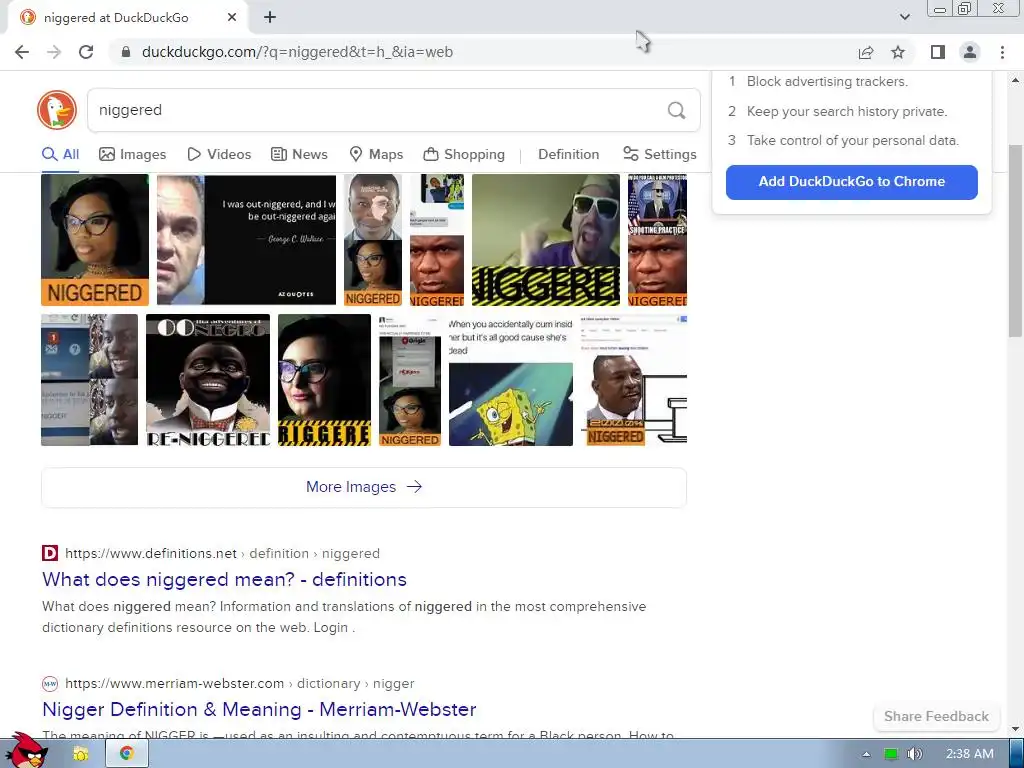The width and height of the screenshot is (1024, 768).
Task: Open the Chrome profile menu
Action: click(970, 52)
